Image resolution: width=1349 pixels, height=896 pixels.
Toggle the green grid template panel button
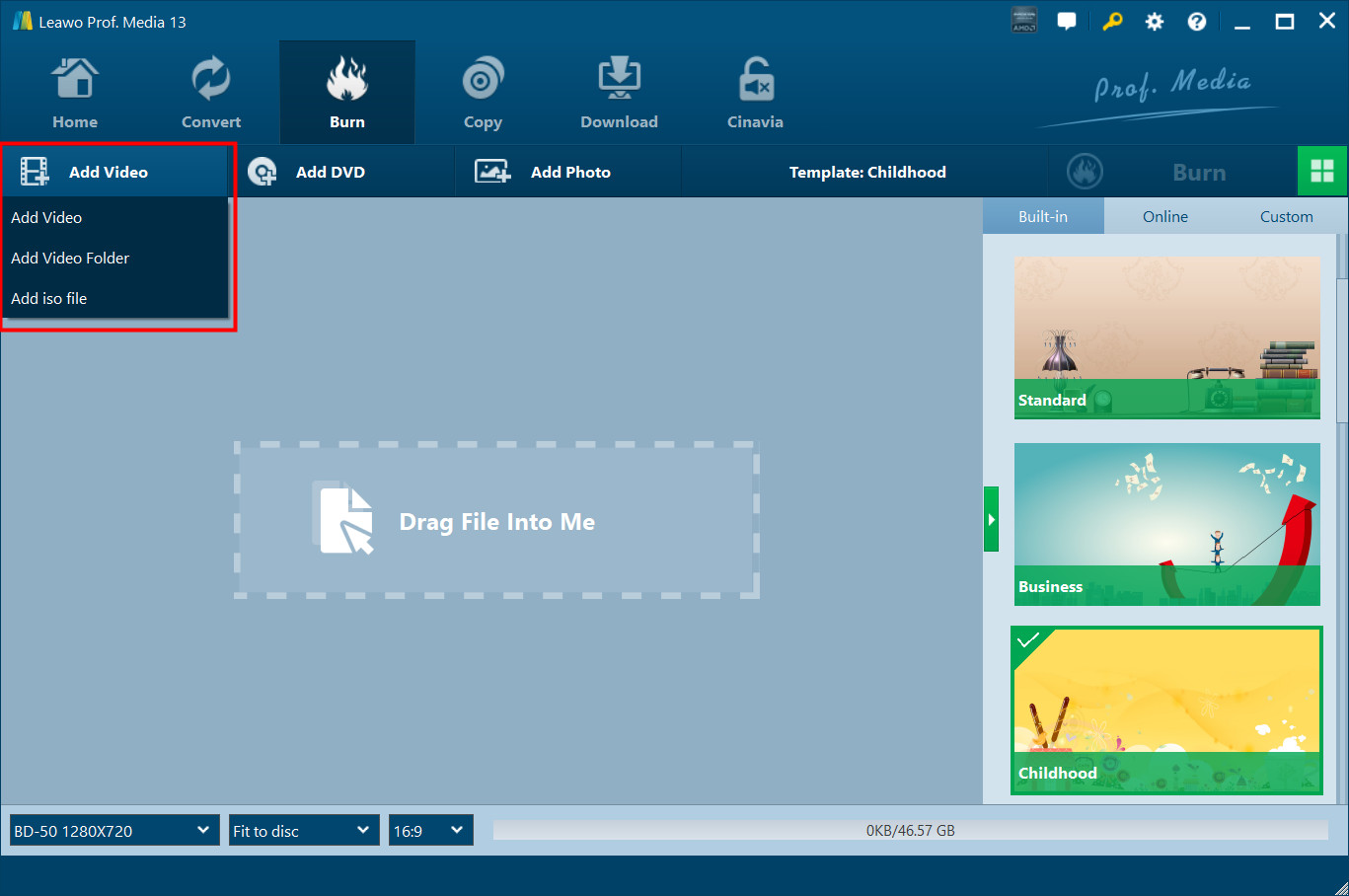coord(1322,172)
